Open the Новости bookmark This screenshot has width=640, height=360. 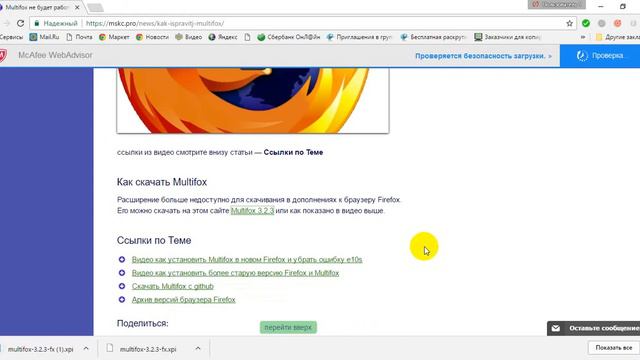click(x=152, y=37)
